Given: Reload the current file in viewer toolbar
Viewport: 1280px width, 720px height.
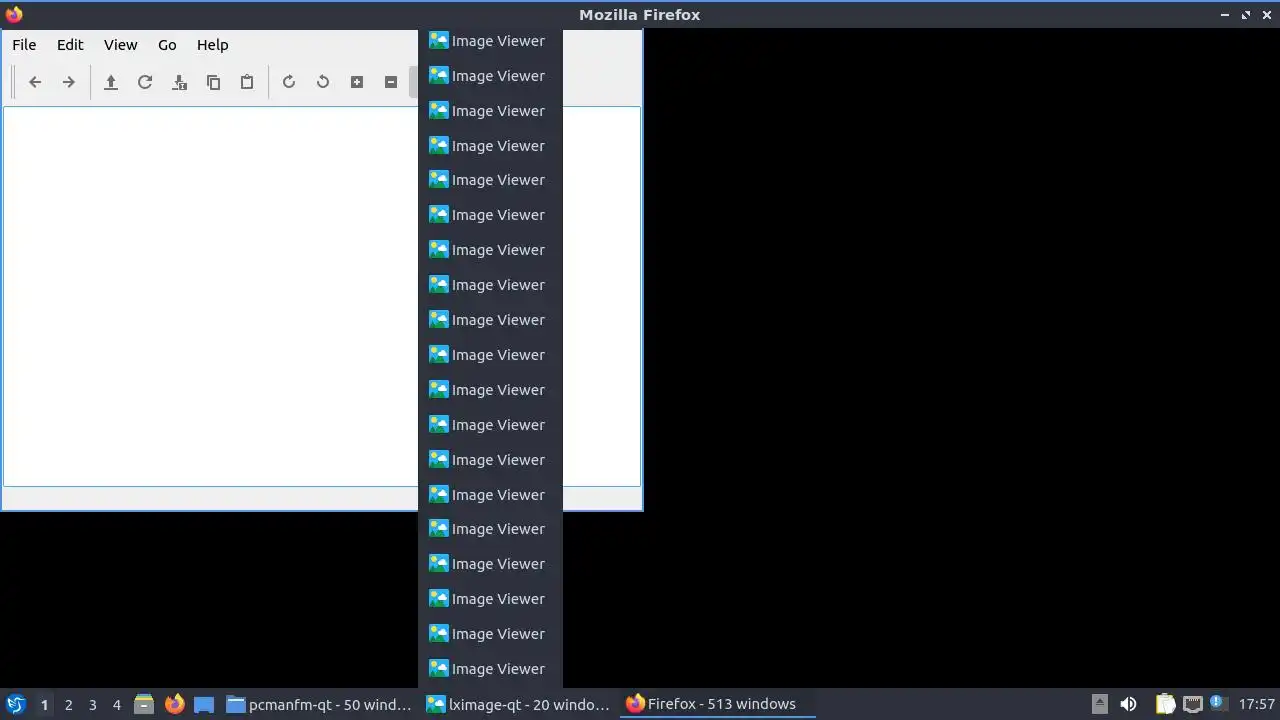Looking at the screenshot, I should click(145, 82).
